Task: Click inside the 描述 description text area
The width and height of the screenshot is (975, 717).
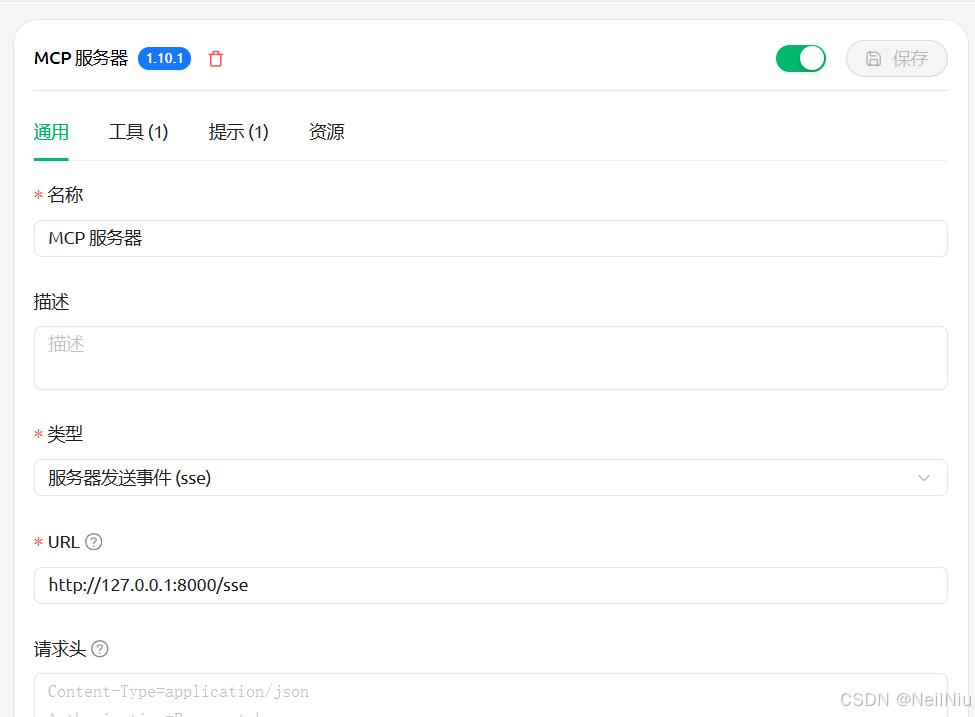Action: pos(491,357)
